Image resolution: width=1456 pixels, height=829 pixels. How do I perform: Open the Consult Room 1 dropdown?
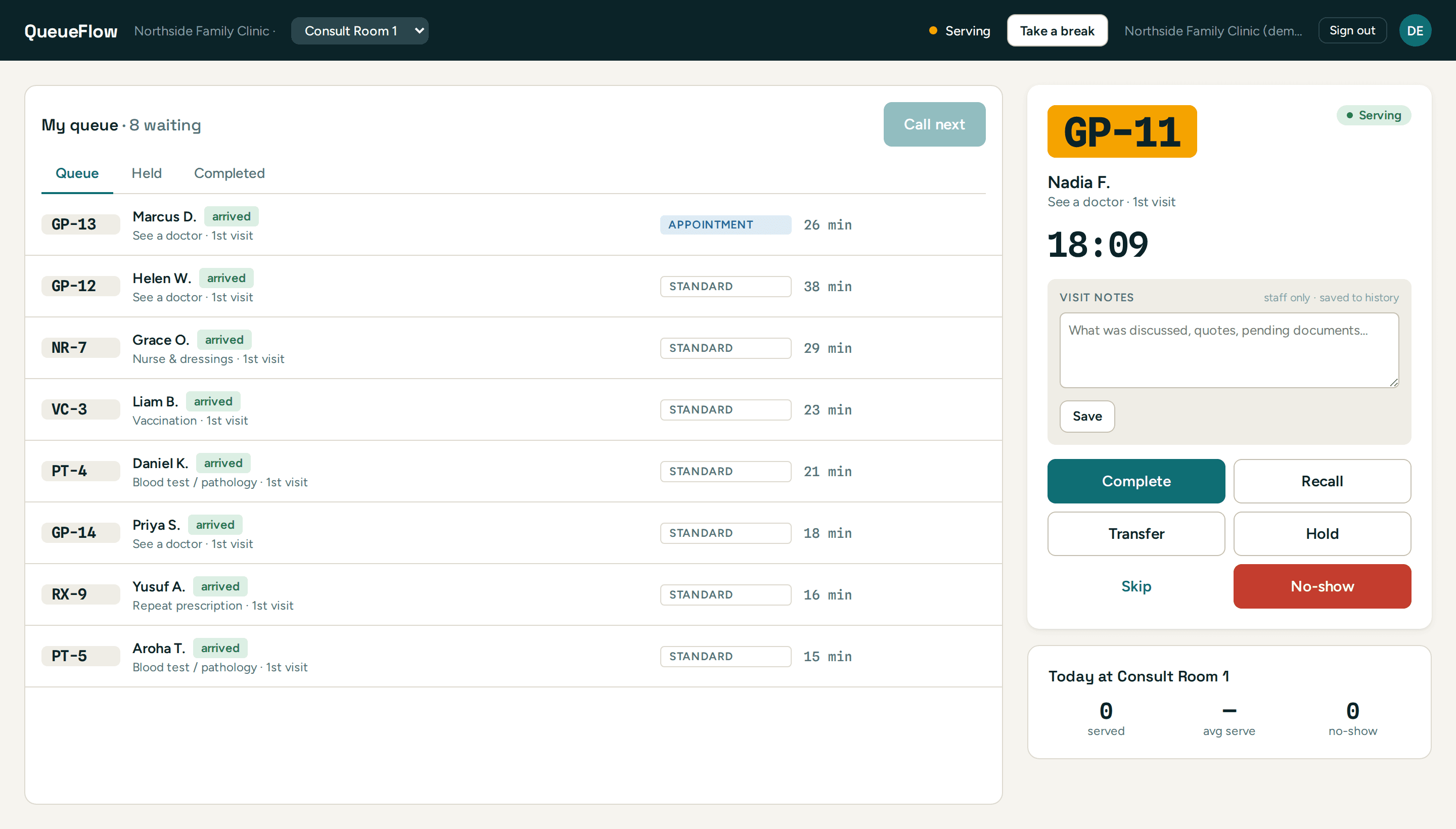359,31
